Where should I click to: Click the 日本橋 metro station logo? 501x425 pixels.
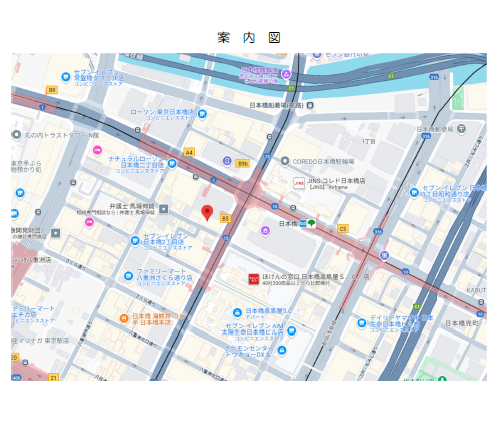pyautogui.click(x=303, y=224)
